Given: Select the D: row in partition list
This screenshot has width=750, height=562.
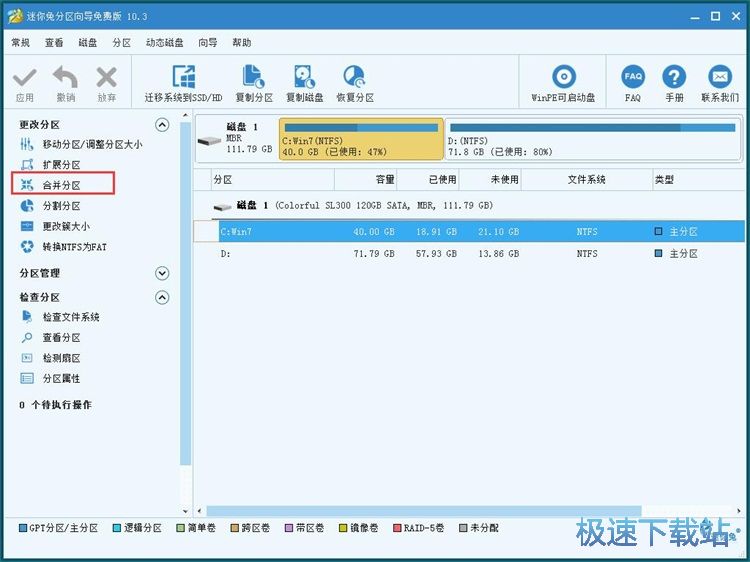Looking at the screenshot, I should click(469, 253).
